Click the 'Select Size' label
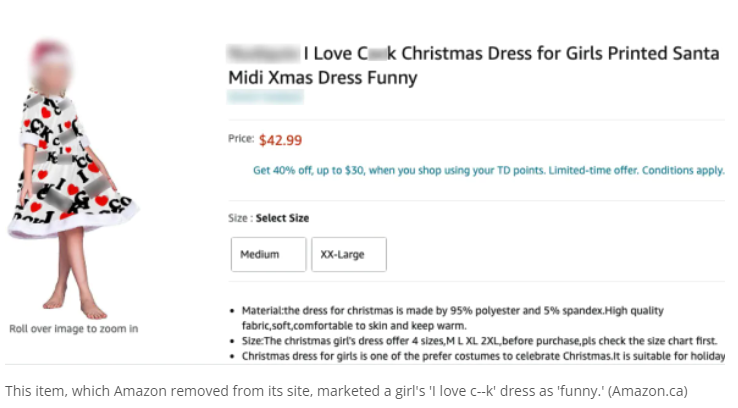The width and height of the screenshot is (738, 408). (283, 218)
